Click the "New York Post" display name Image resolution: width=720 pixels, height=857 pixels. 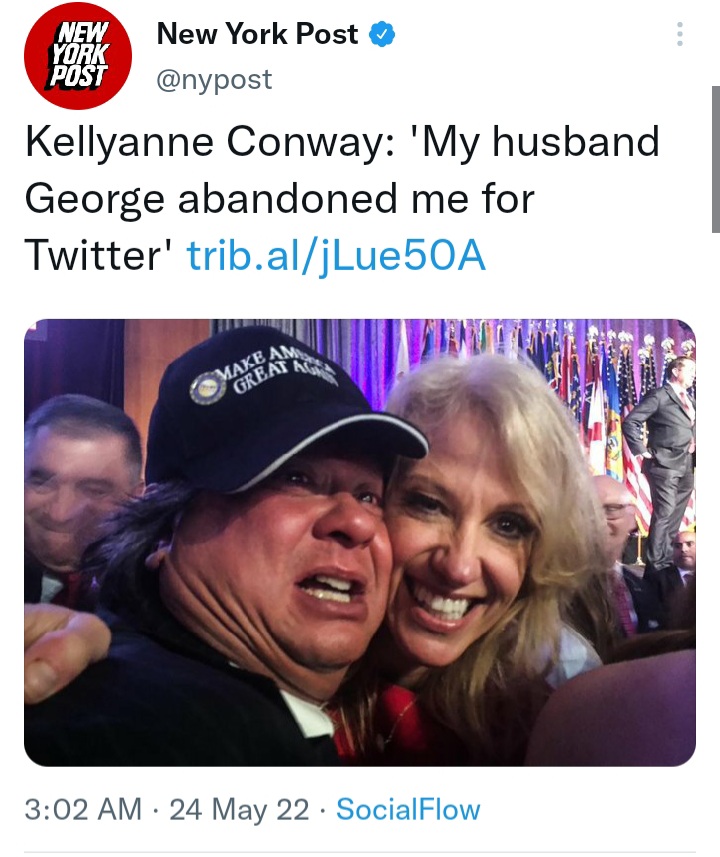tap(257, 34)
